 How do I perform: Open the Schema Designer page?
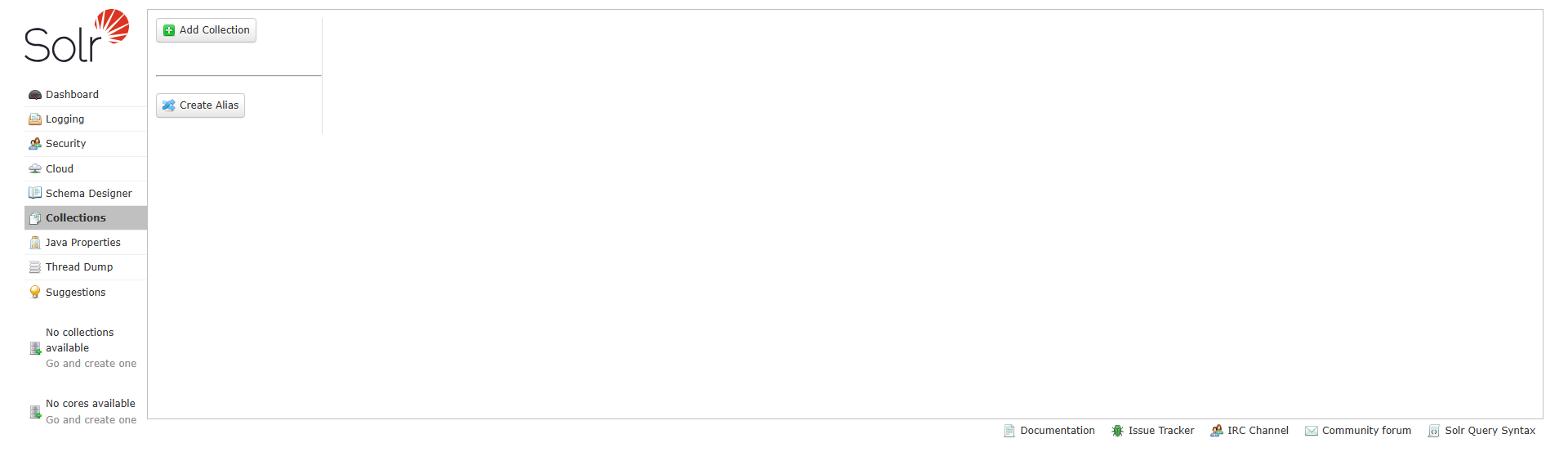(86, 193)
